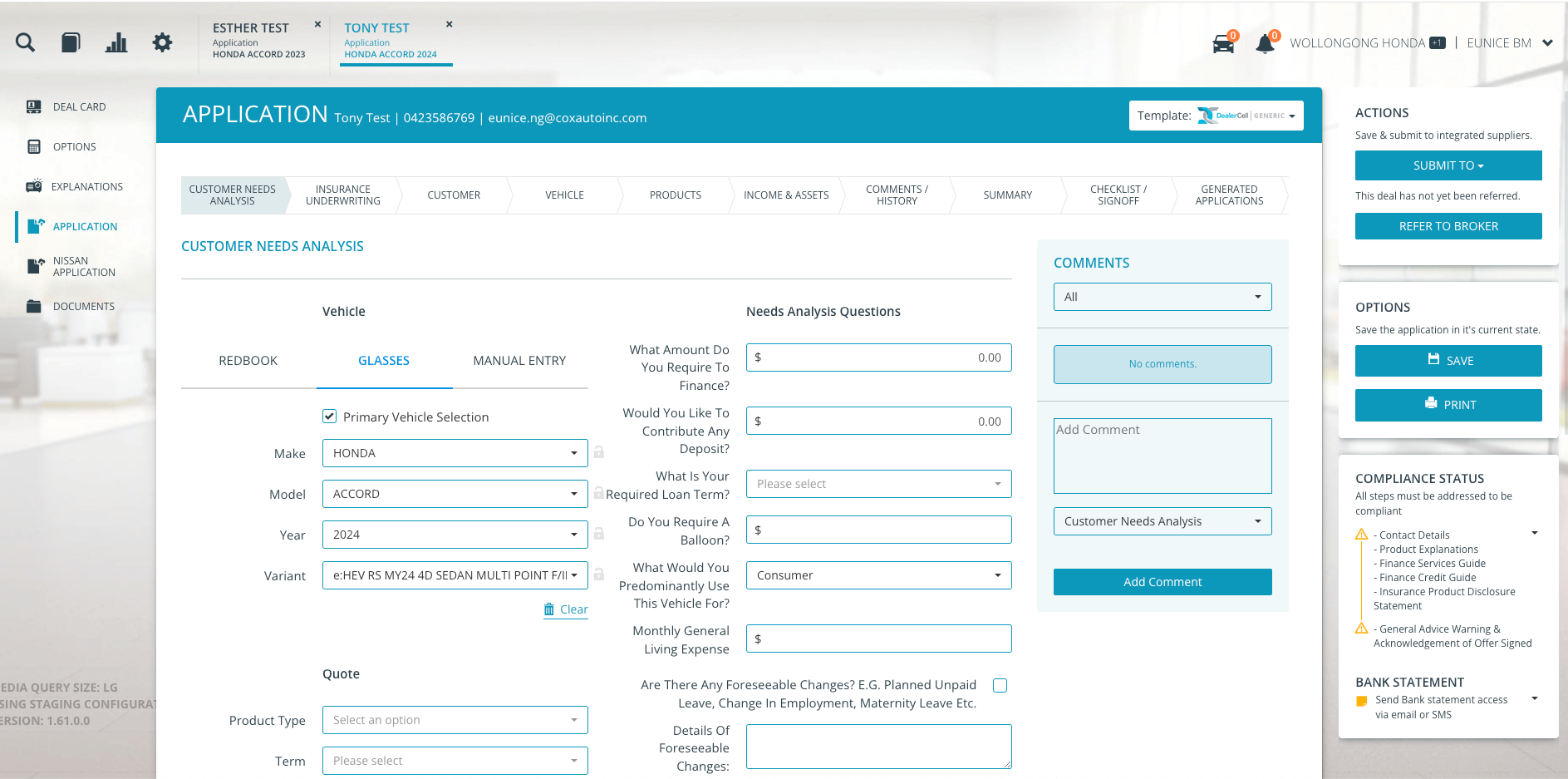1568x779 pixels.
Task: Open the car notifications icon
Action: click(1224, 43)
